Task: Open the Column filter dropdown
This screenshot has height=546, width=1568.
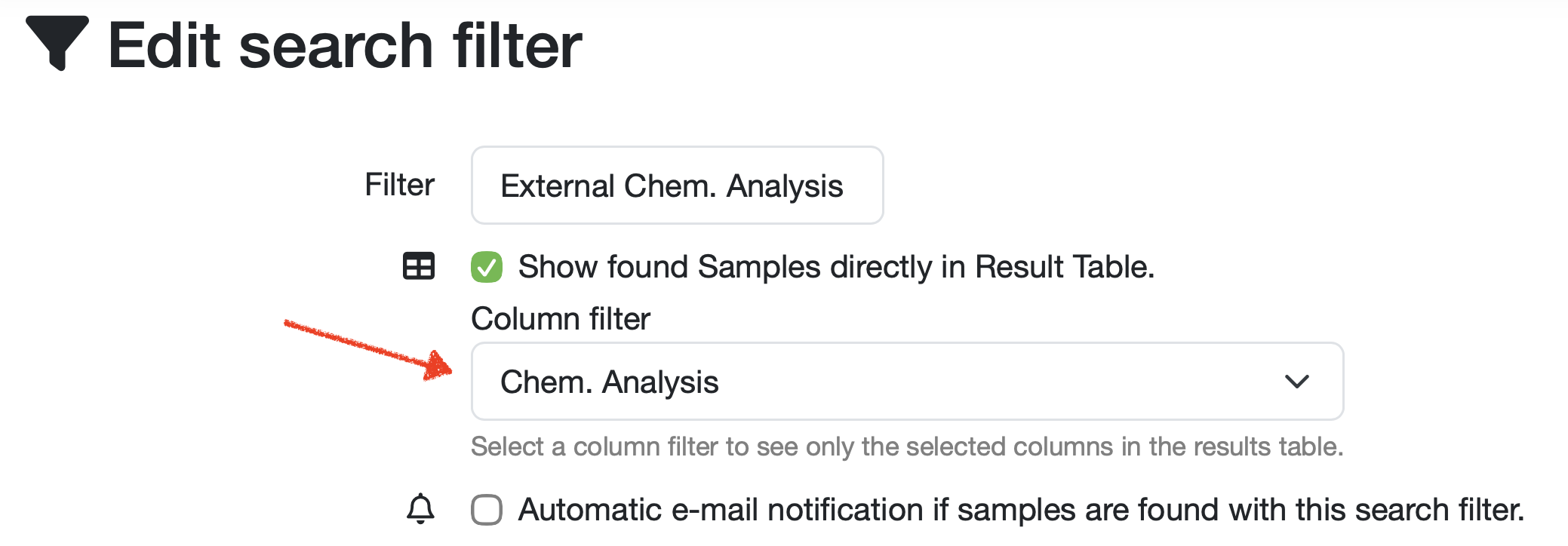Action: pyautogui.click(x=906, y=382)
